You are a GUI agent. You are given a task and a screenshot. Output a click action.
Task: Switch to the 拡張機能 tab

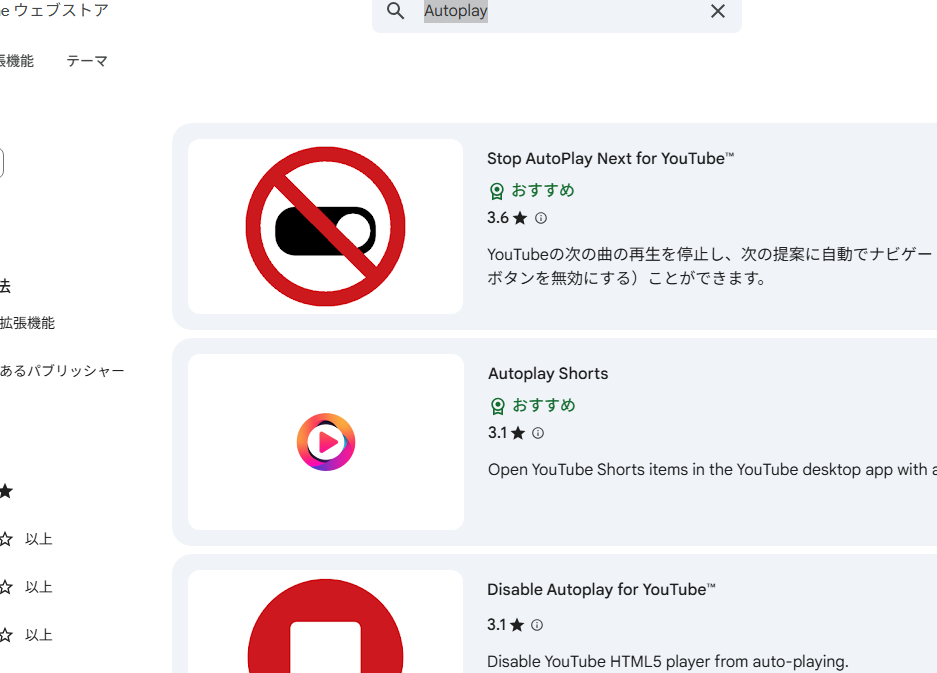17,61
